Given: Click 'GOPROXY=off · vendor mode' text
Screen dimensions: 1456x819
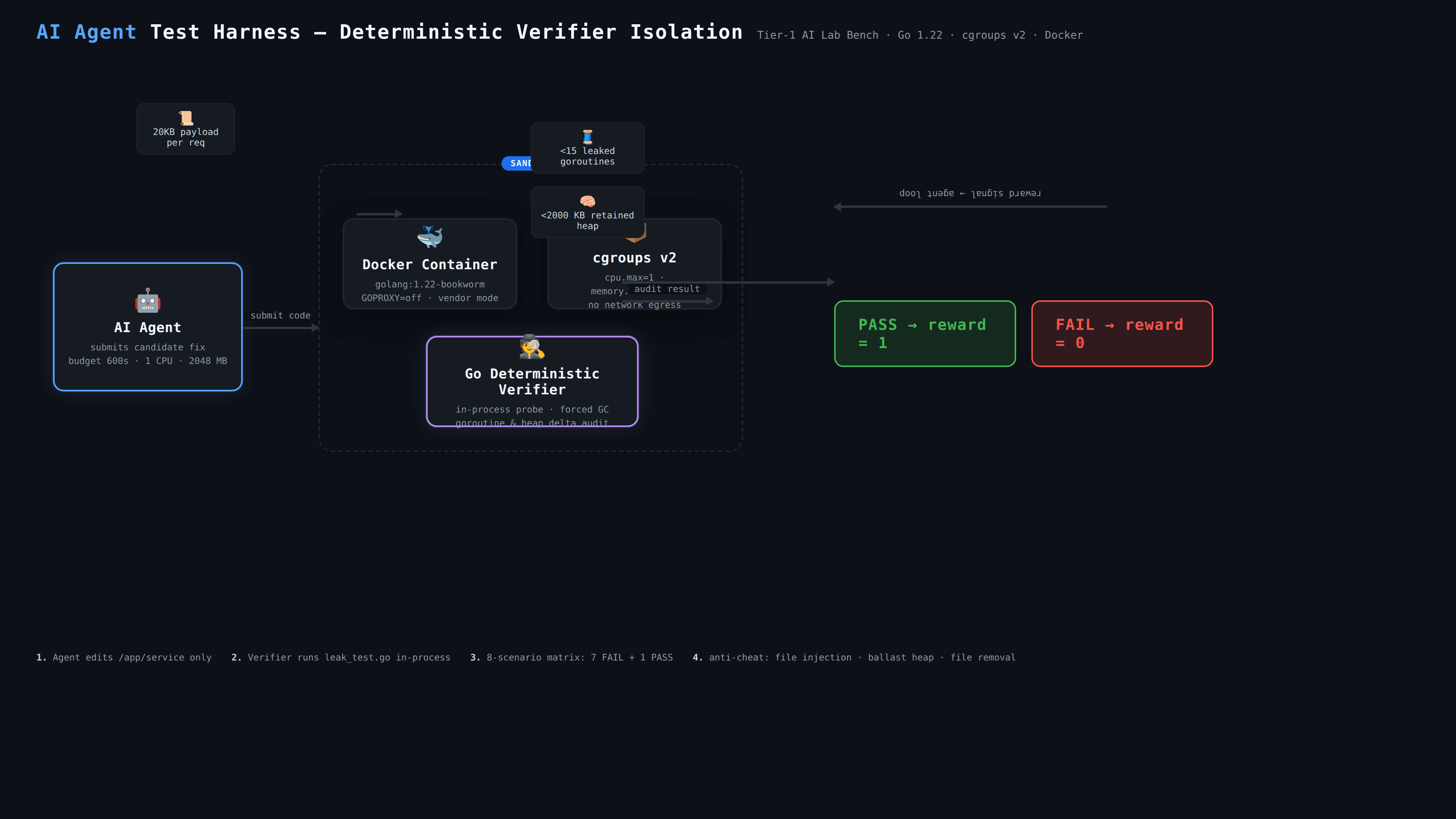Looking at the screenshot, I should pos(430,298).
